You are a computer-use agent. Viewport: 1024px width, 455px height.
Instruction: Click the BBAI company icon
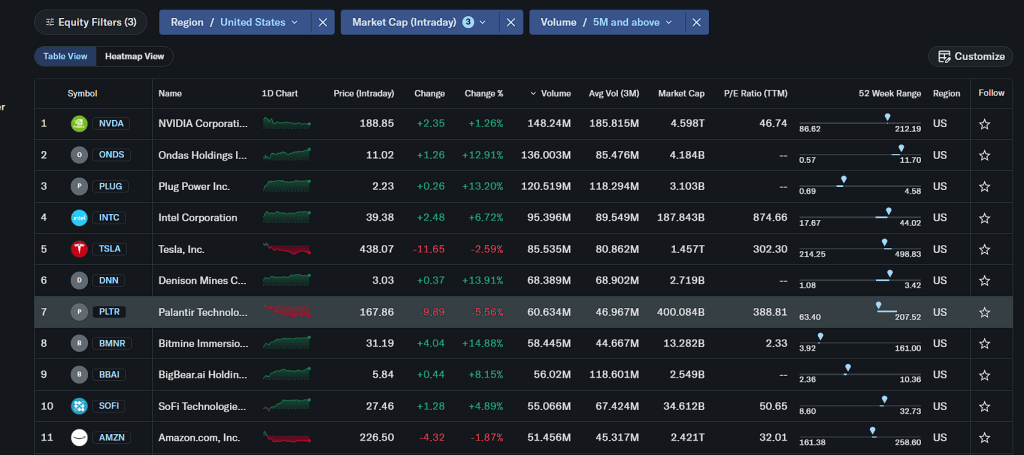point(79,375)
